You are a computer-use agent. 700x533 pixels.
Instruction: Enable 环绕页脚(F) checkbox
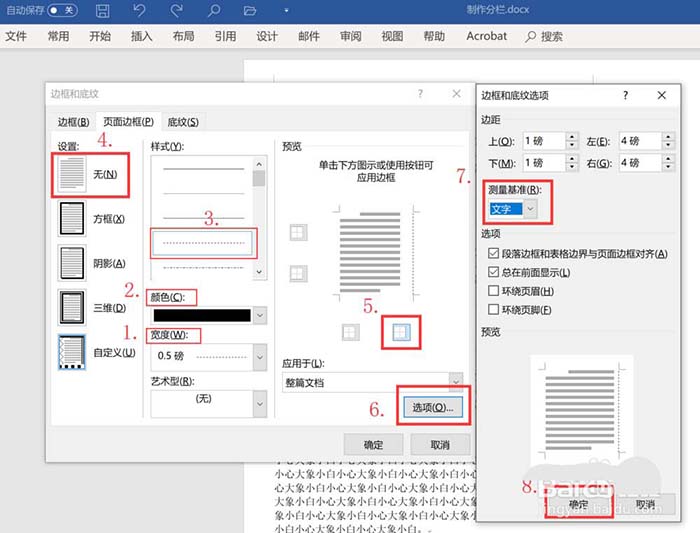pyautogui.click(x=493, y=309)
